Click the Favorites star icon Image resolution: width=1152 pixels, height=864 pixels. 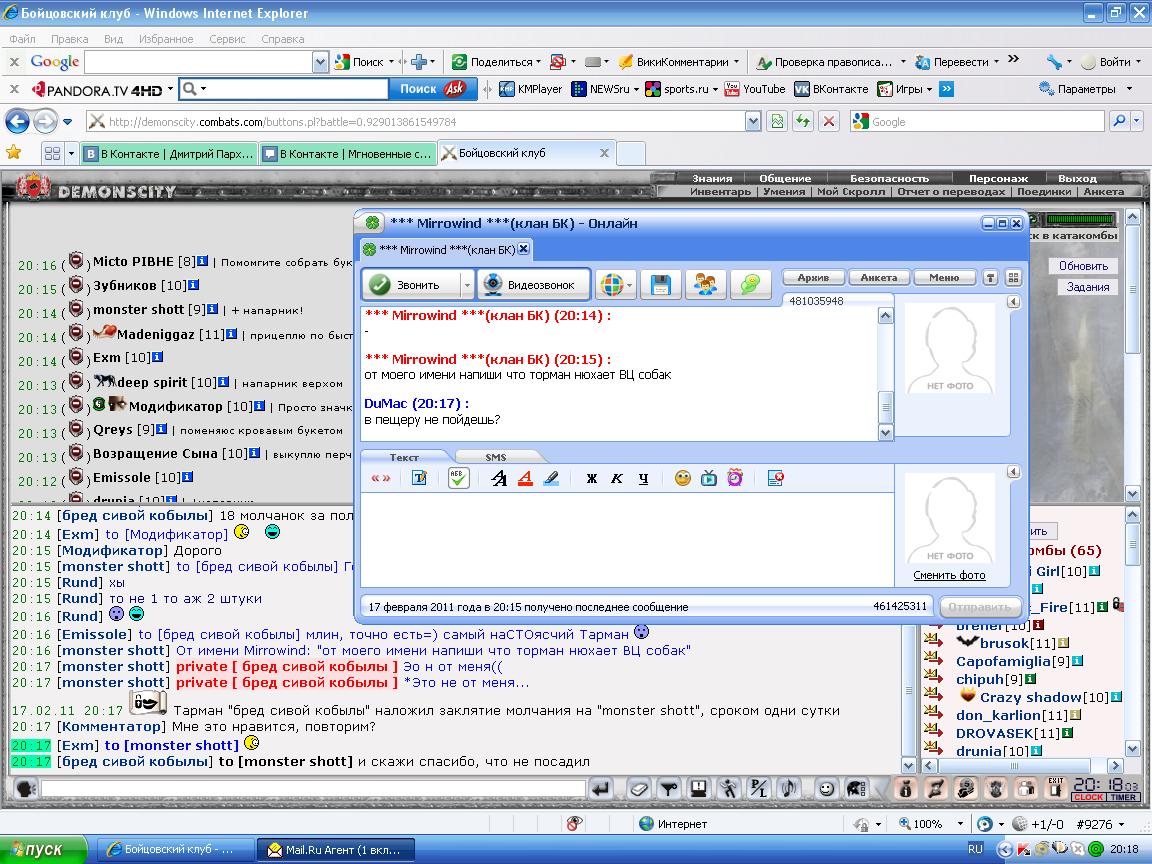(13, 153)
